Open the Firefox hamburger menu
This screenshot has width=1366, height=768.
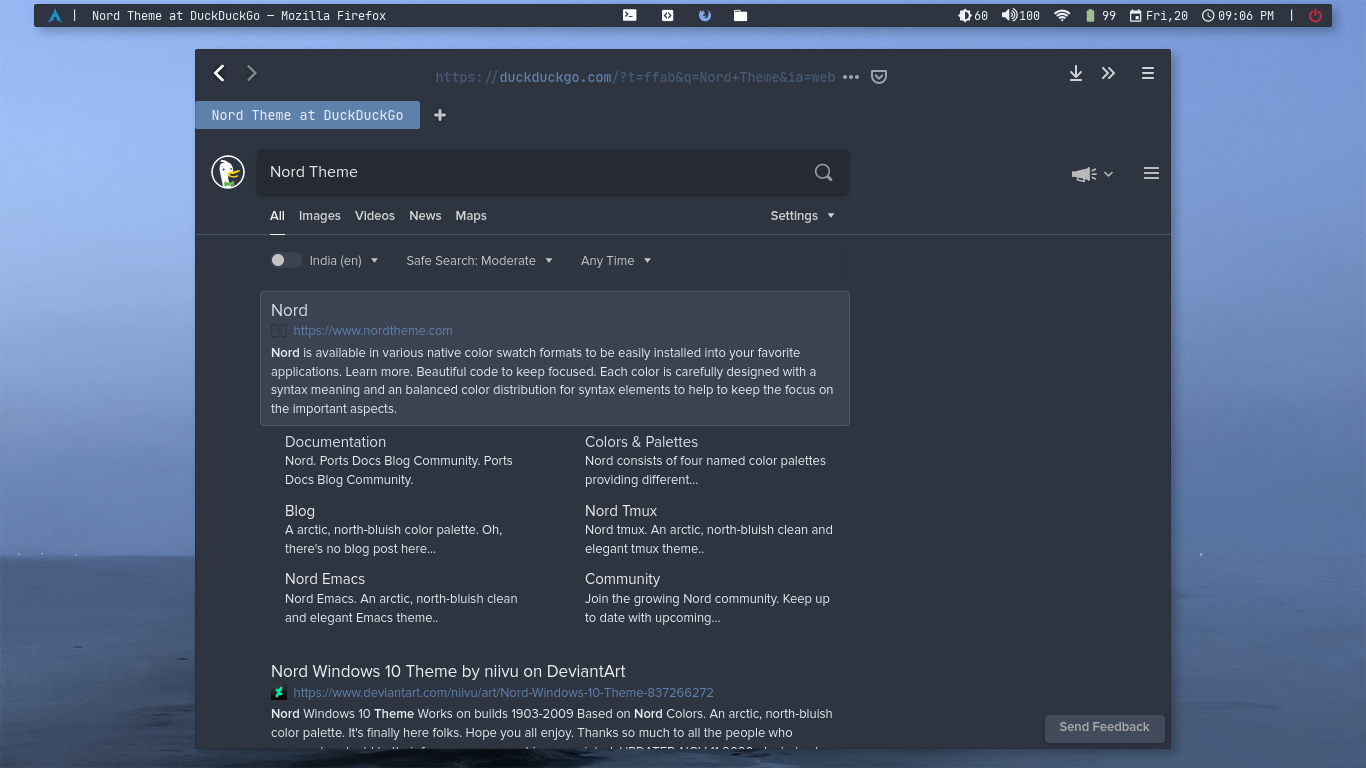(1148, 73)
